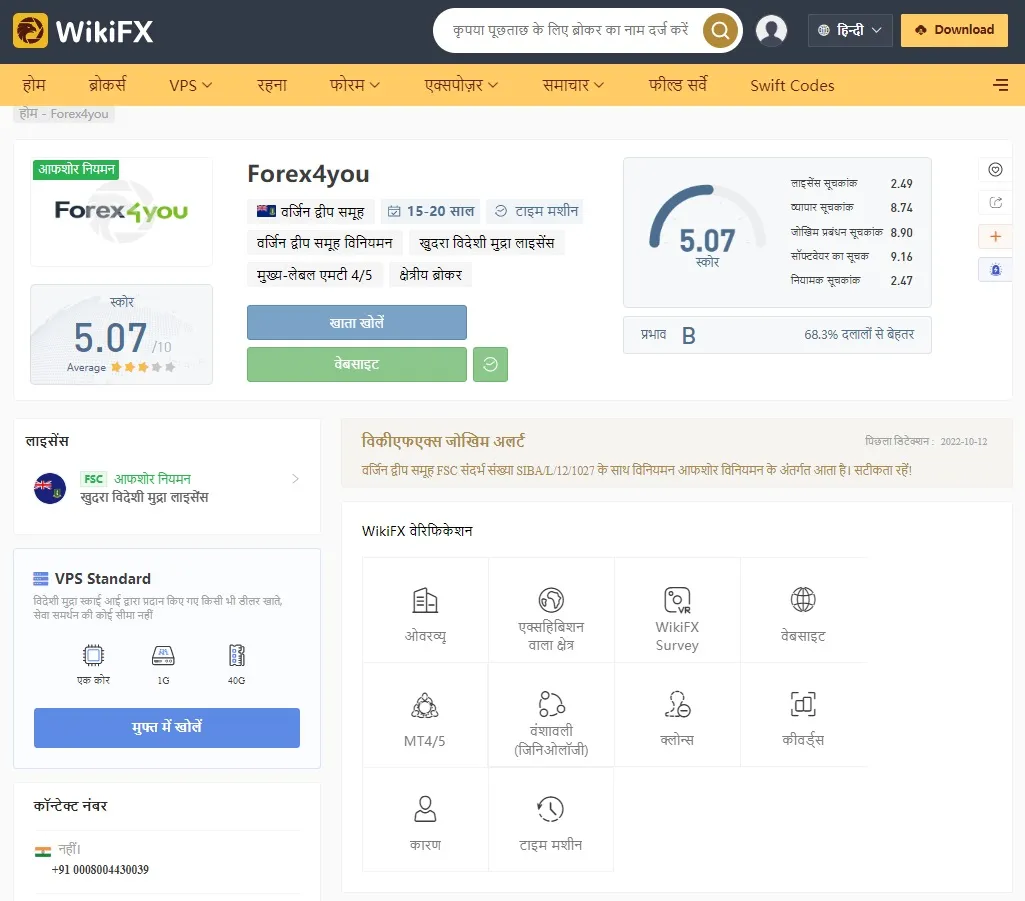Click the वर्जिन द्वीप समूह country tag
Screen dimensions: 1025x901
pyautogui.click(x=311, y=211)
